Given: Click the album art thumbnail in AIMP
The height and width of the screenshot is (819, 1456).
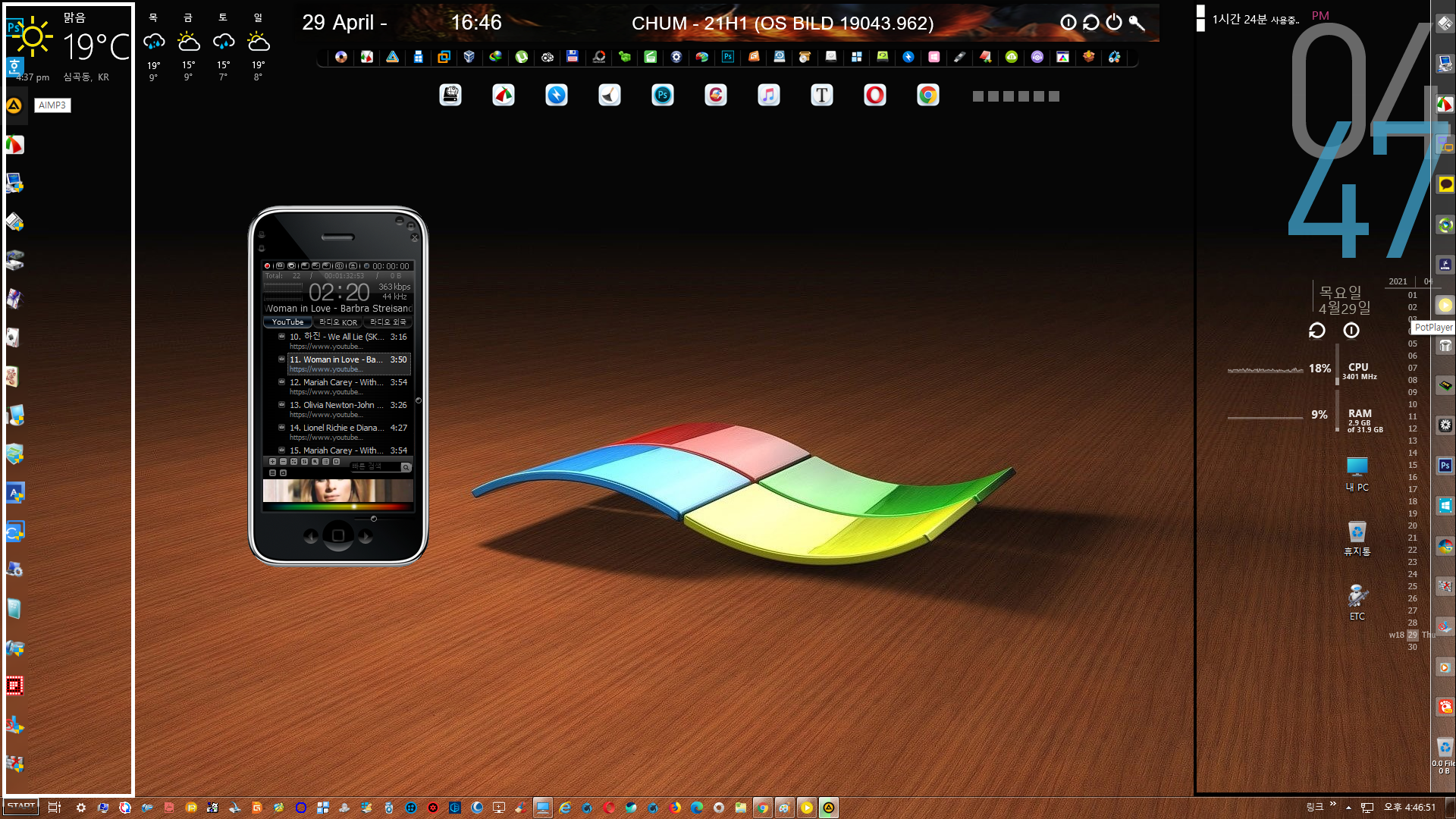Looking at the screenshot, I should tap(338, 490).
